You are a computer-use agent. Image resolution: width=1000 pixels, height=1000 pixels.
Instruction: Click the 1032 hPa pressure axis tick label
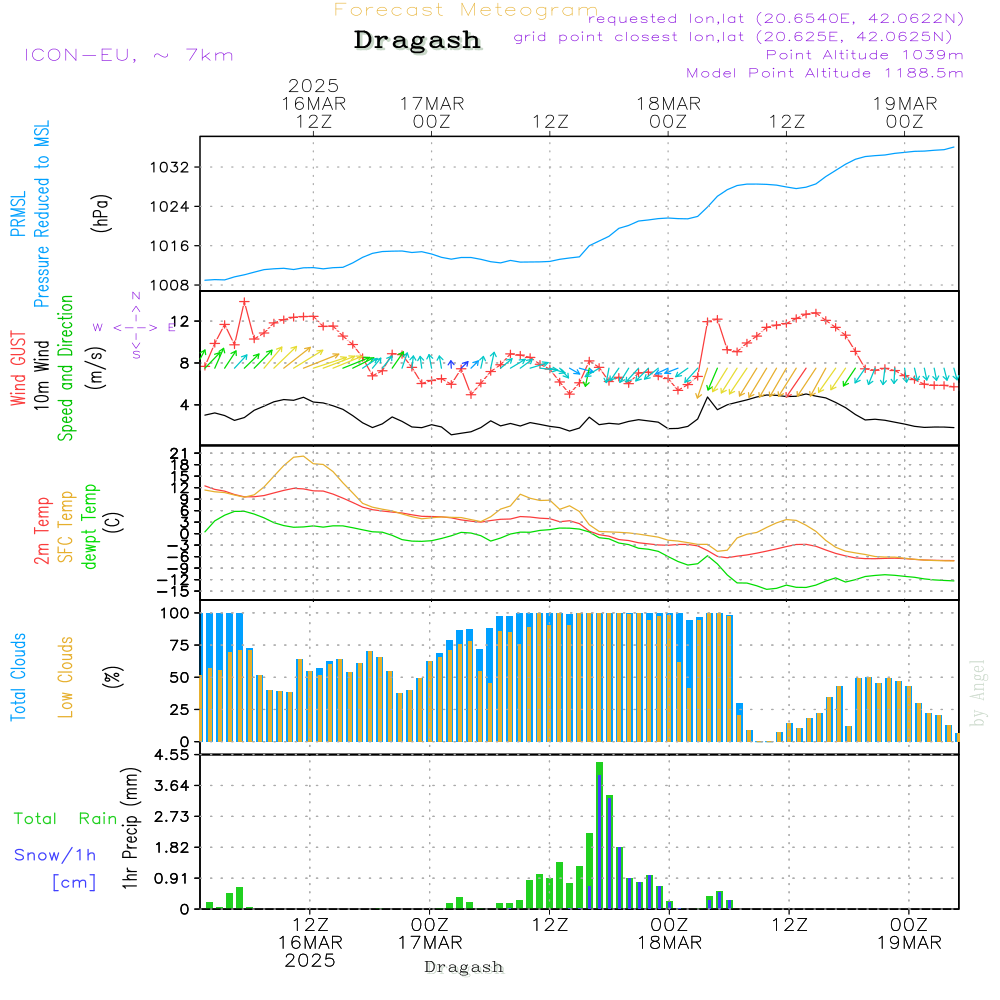(173, 167)
